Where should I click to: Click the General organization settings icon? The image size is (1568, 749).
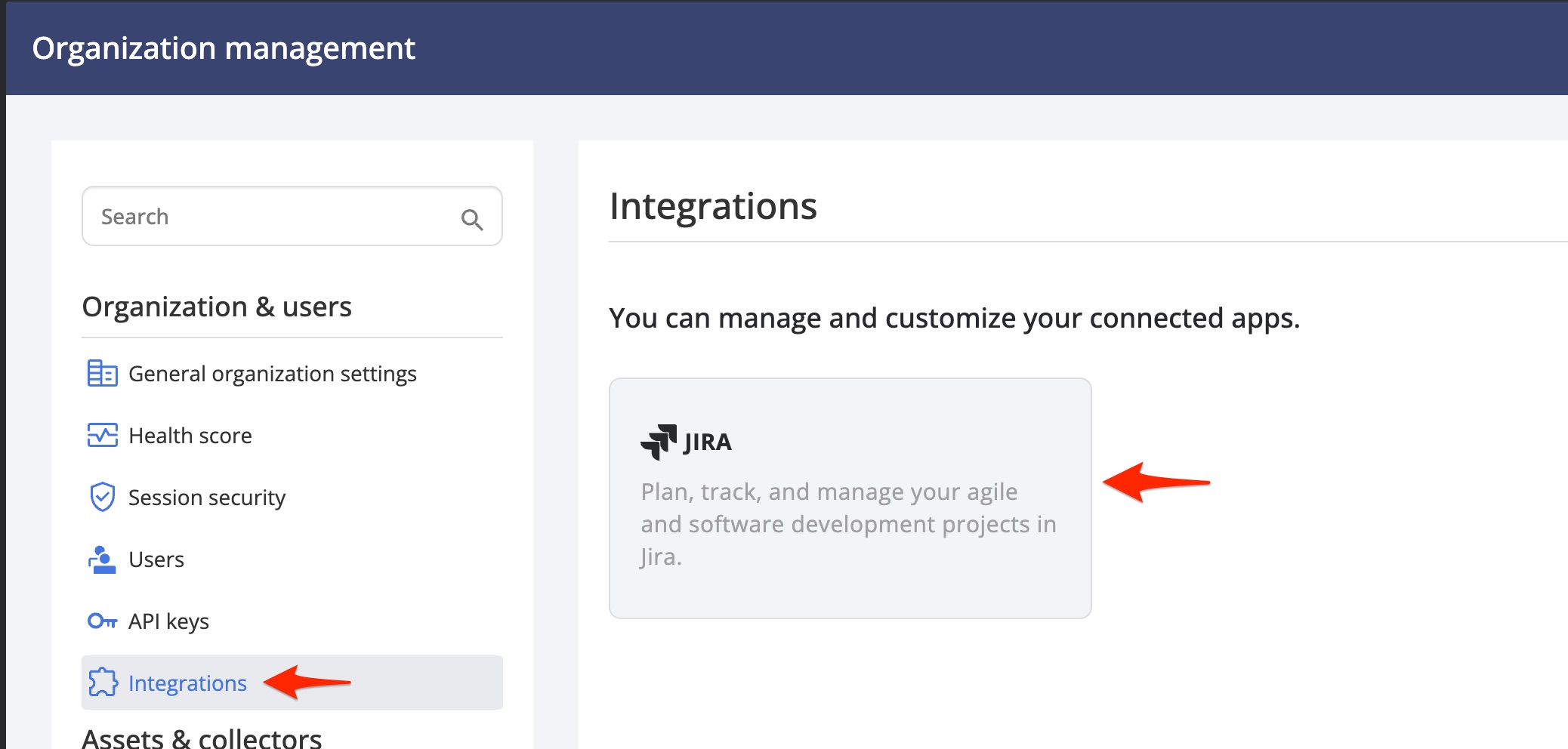[x=104, y=373]
